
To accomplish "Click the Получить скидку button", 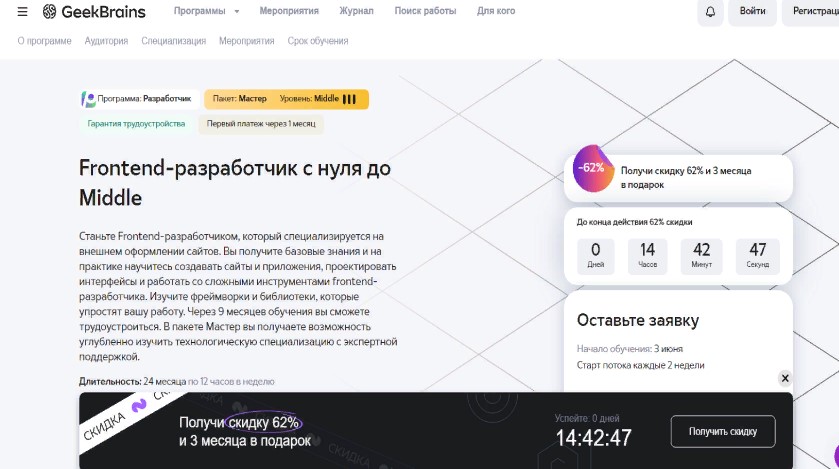I will [x=723, y=431].
